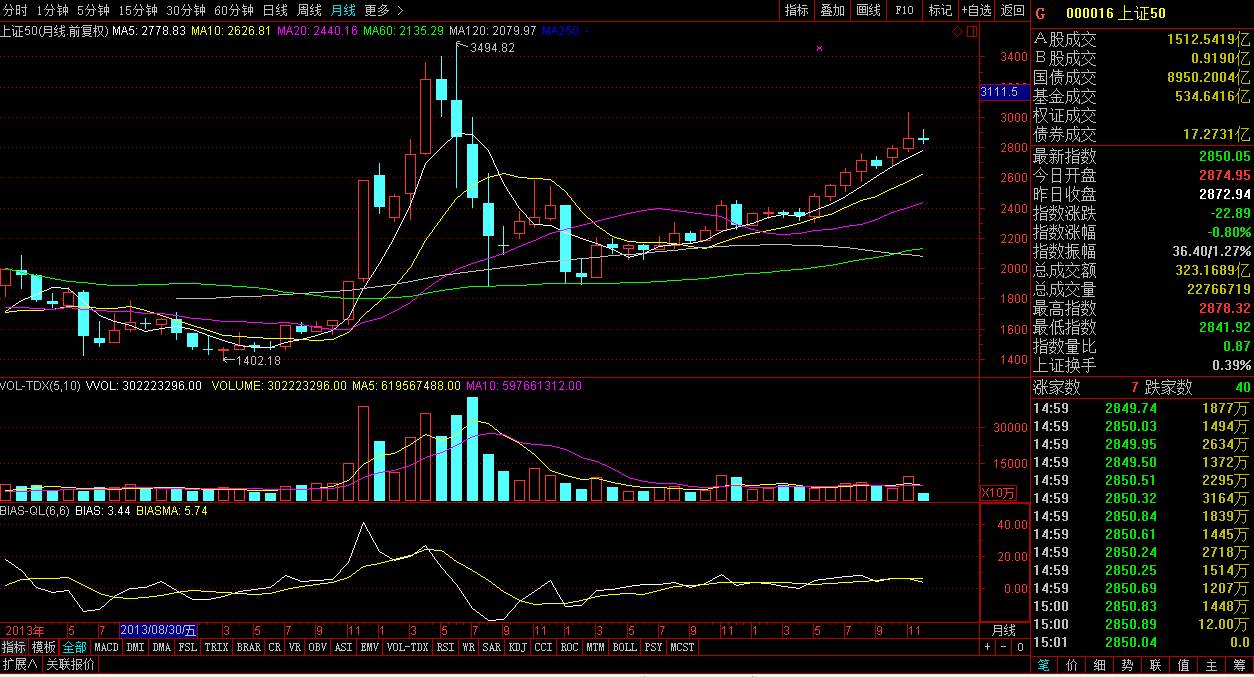This screenshot has height=677, width=1254.
Task: Apply the CCI indicator
Action: pos(543,647)
